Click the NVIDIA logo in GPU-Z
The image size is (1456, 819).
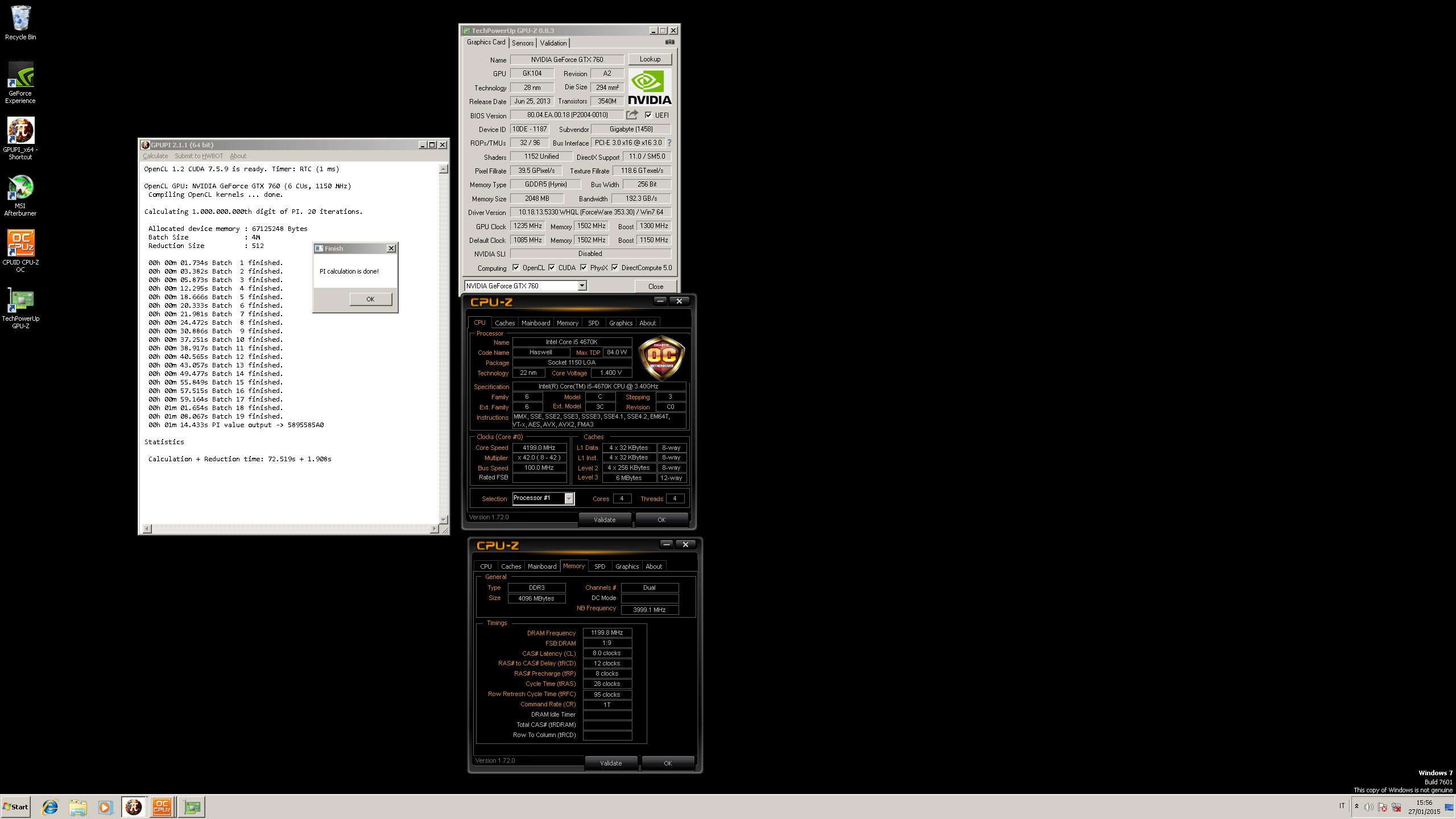650,87
